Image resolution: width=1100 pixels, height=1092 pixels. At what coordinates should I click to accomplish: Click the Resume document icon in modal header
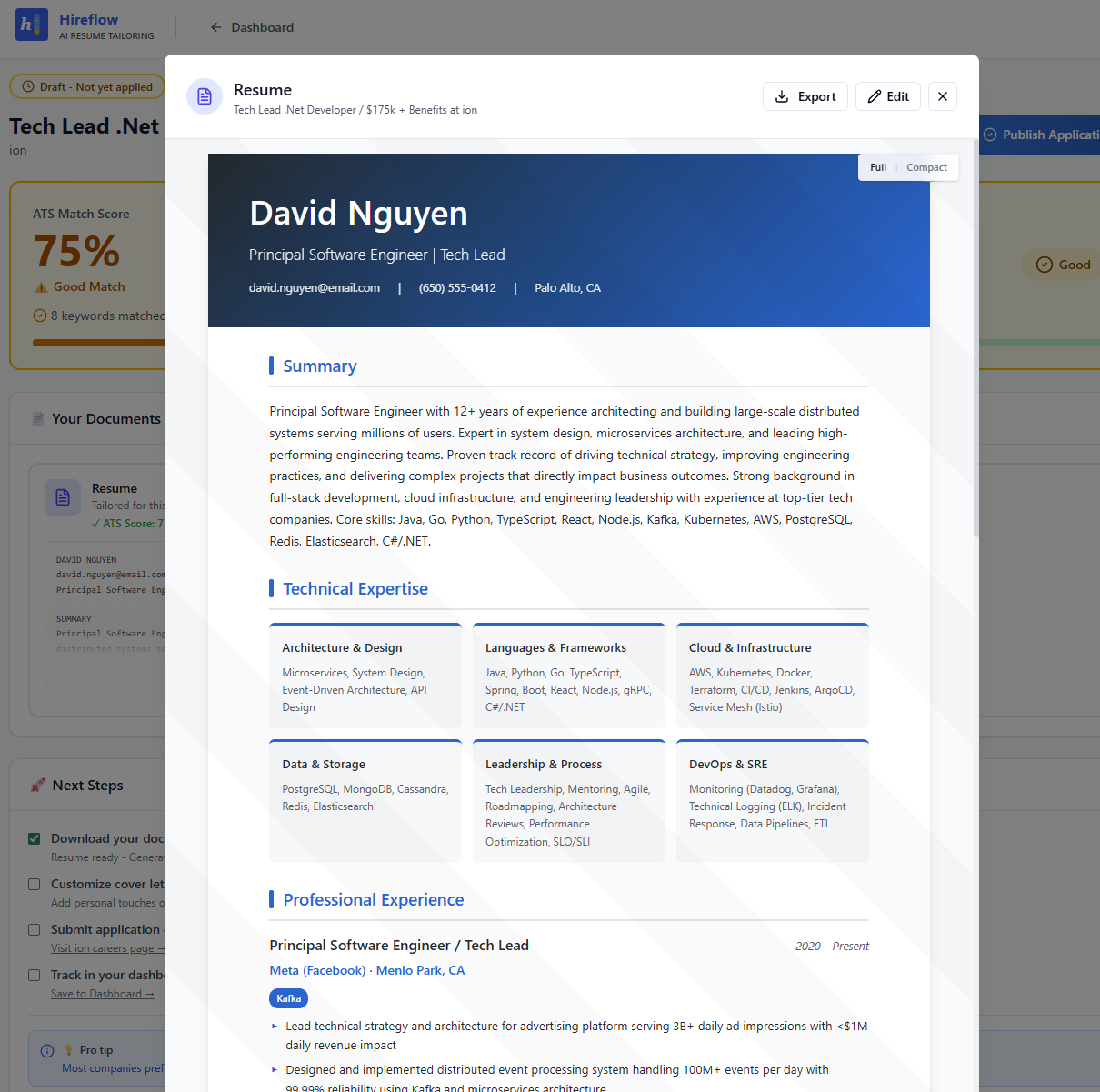point(205,96)
